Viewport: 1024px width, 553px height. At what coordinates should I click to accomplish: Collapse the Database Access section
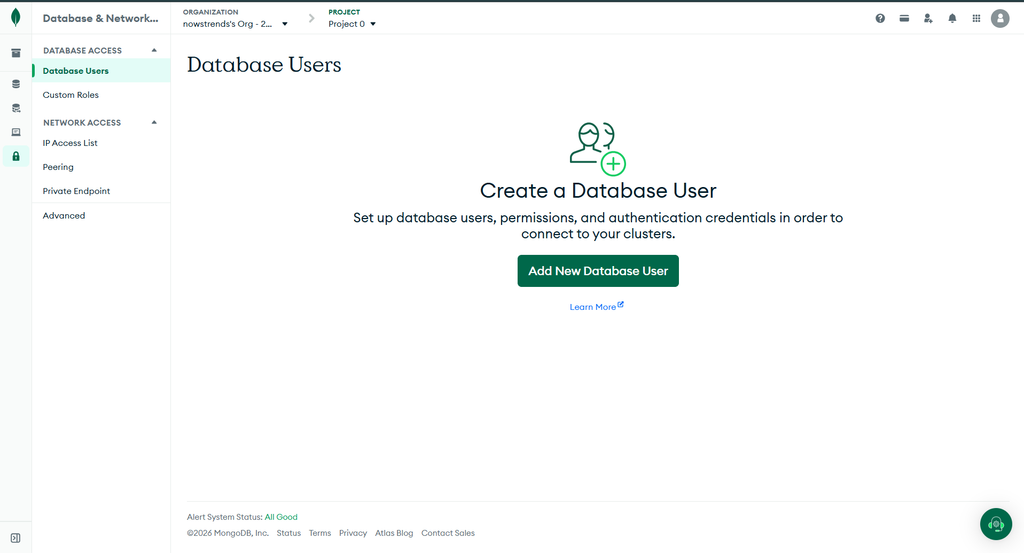pyautogui.click(x=154, y=50)
